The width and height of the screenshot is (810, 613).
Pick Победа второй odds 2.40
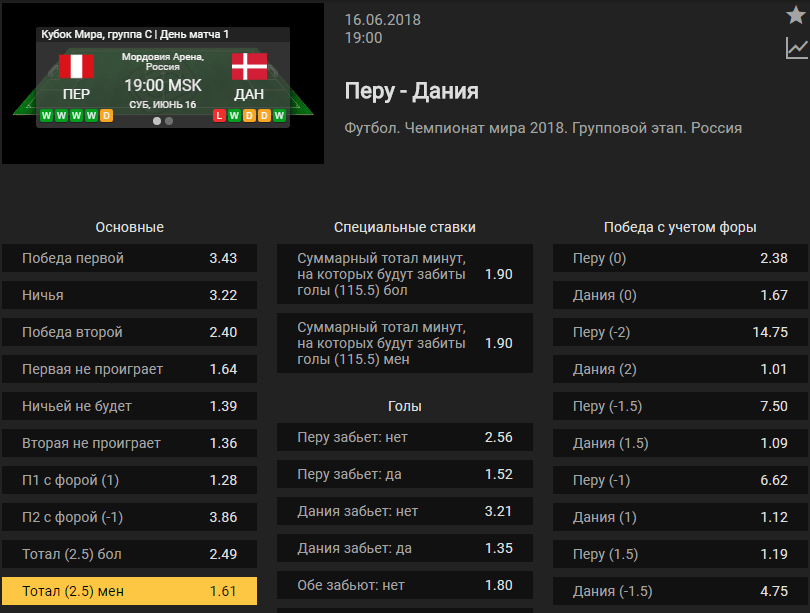tap(130, 332)
